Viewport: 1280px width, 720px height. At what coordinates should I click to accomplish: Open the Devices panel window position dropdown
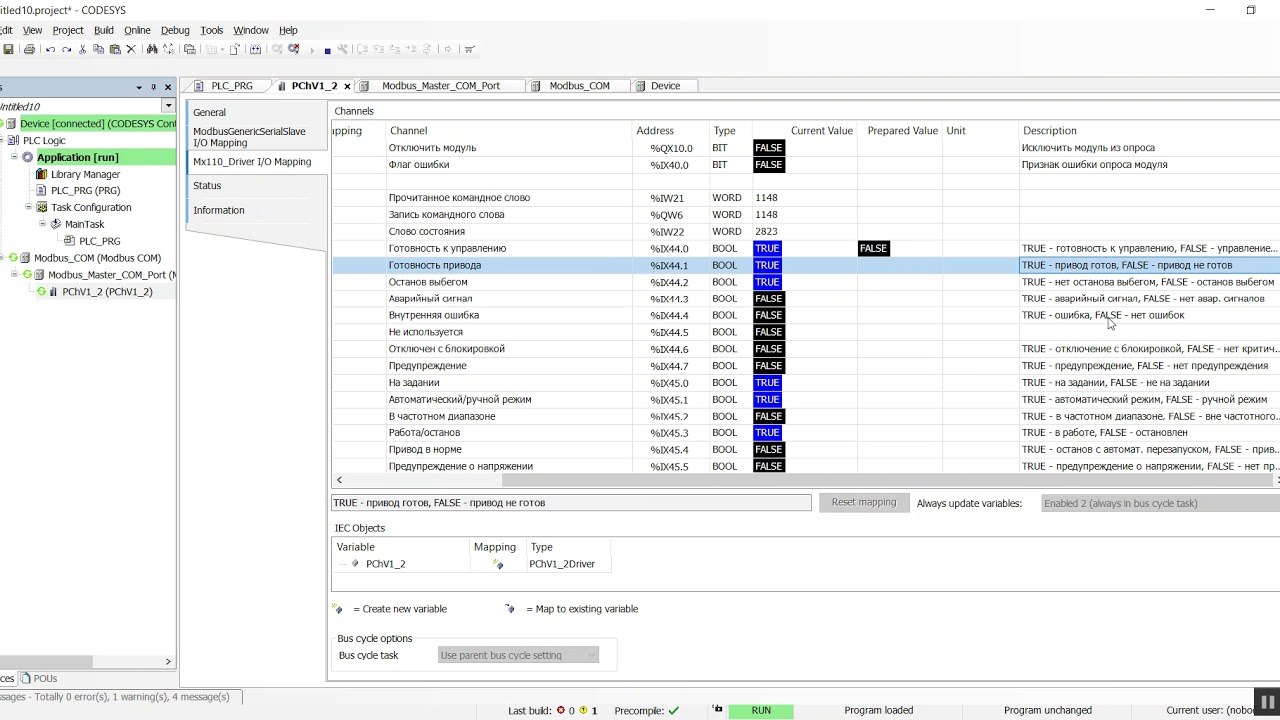[x=139, y=87]
